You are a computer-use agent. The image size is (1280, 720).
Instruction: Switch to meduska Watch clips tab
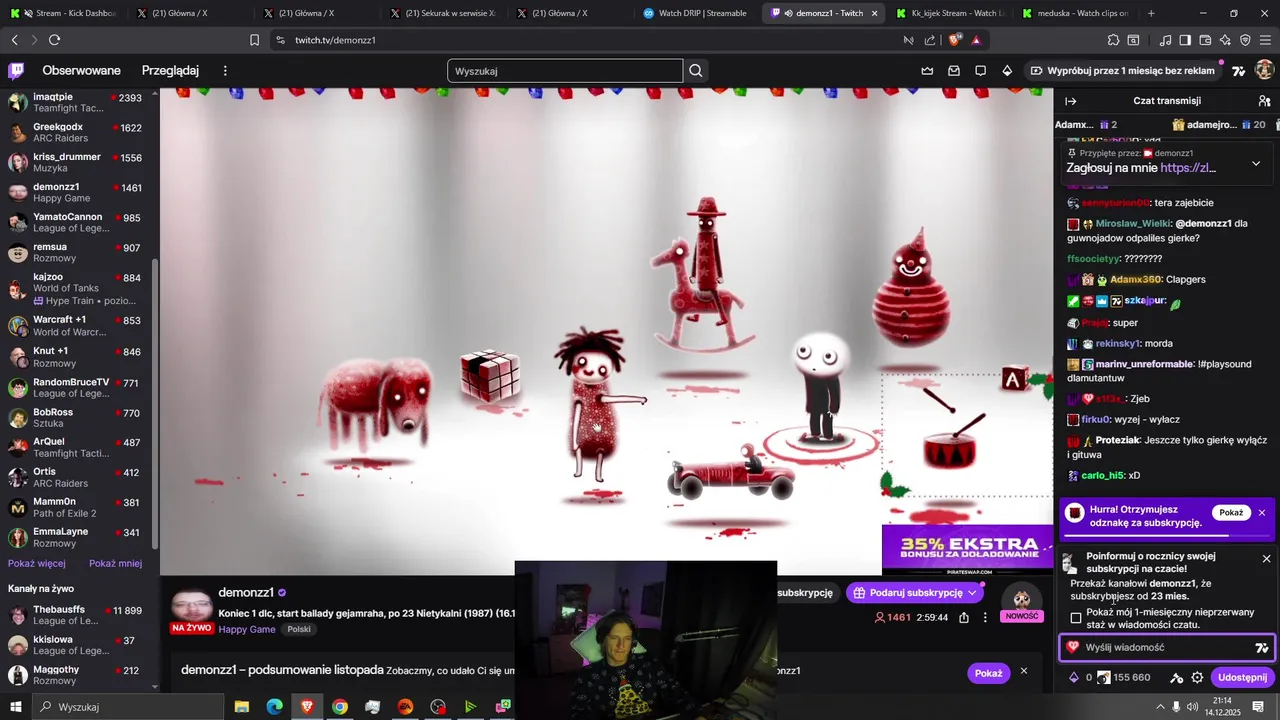click(1074, 13)
